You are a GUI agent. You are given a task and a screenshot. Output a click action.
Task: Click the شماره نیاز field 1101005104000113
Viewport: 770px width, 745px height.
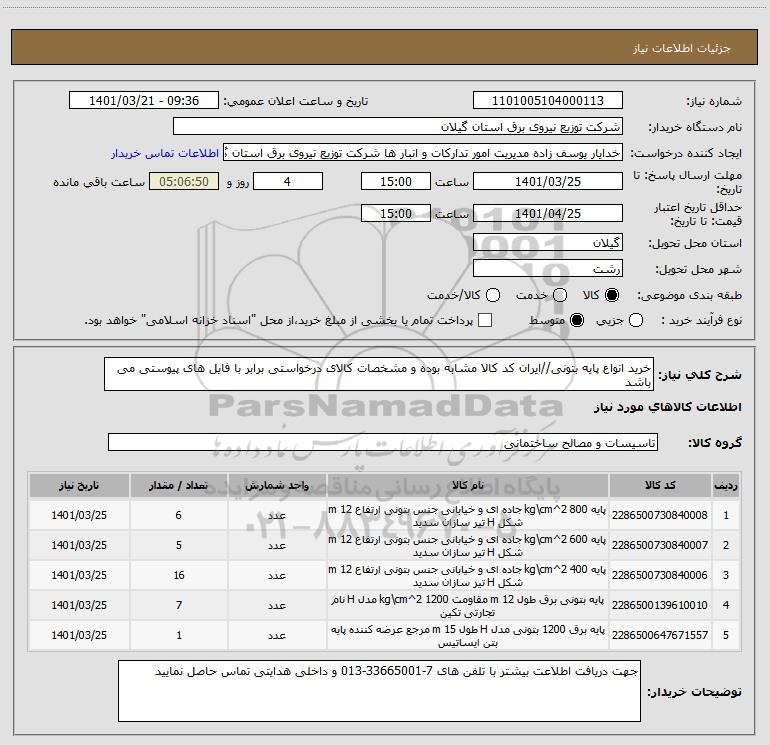pyautogui.click(x=548, y=101)
